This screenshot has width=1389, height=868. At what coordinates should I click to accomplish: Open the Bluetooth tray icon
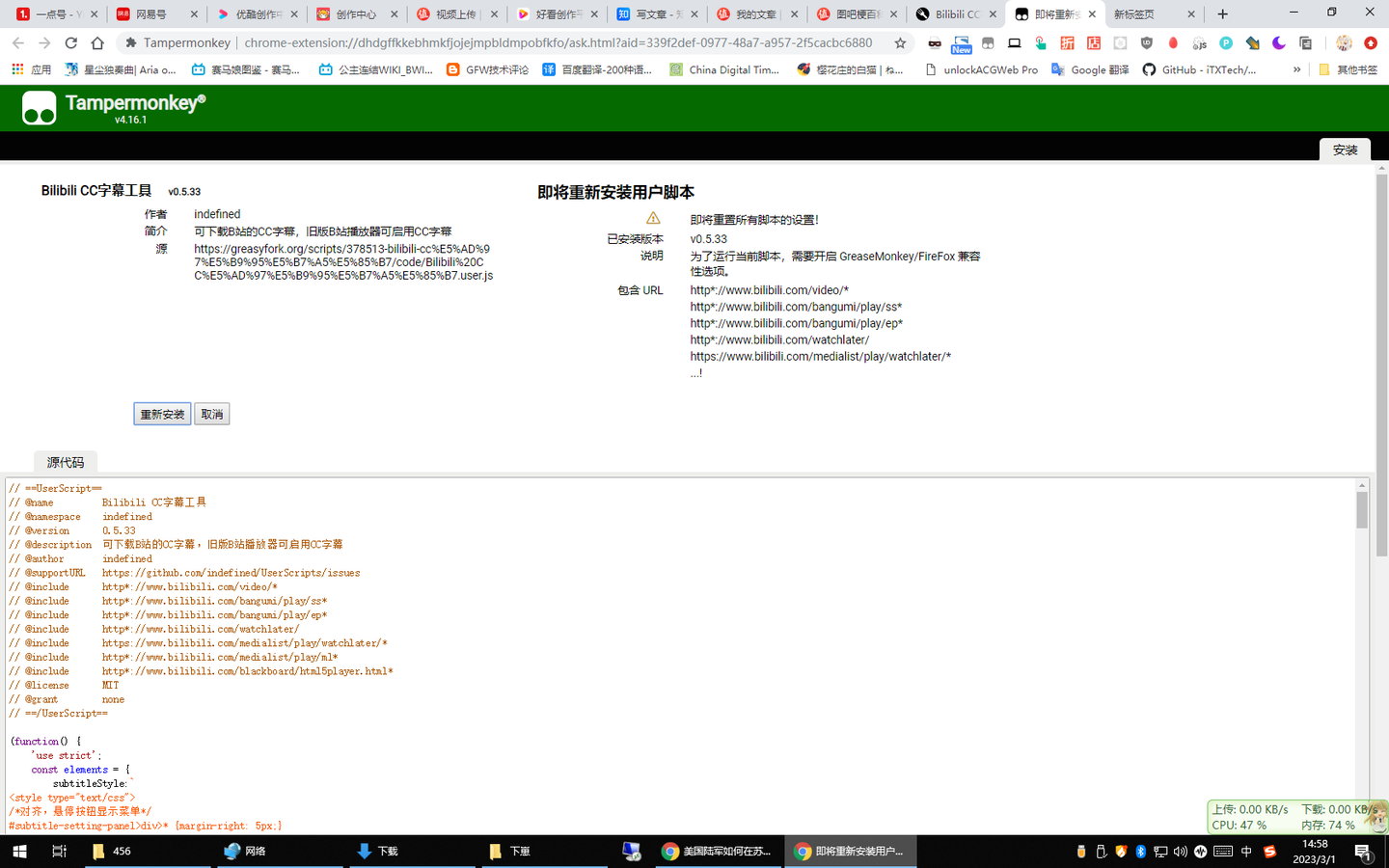pos(1140,852)
